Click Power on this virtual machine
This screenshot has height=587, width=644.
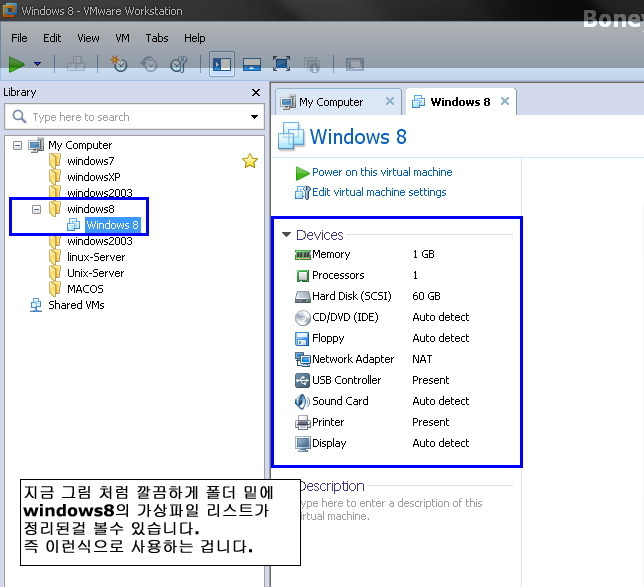(382, 172)
